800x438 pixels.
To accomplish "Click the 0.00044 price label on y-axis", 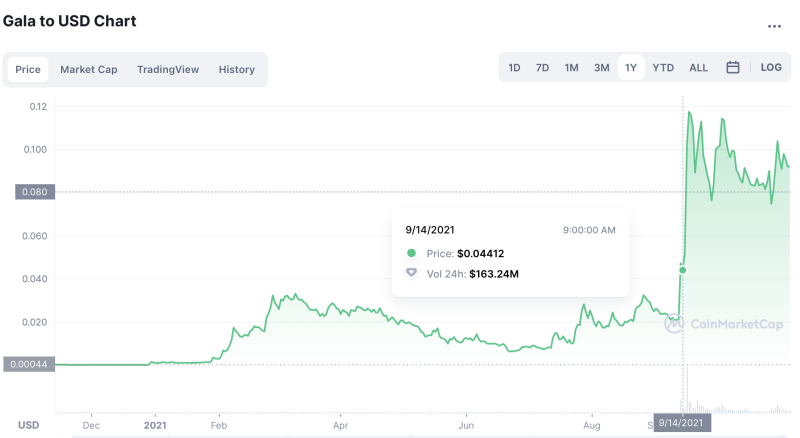I will (29, 364).
